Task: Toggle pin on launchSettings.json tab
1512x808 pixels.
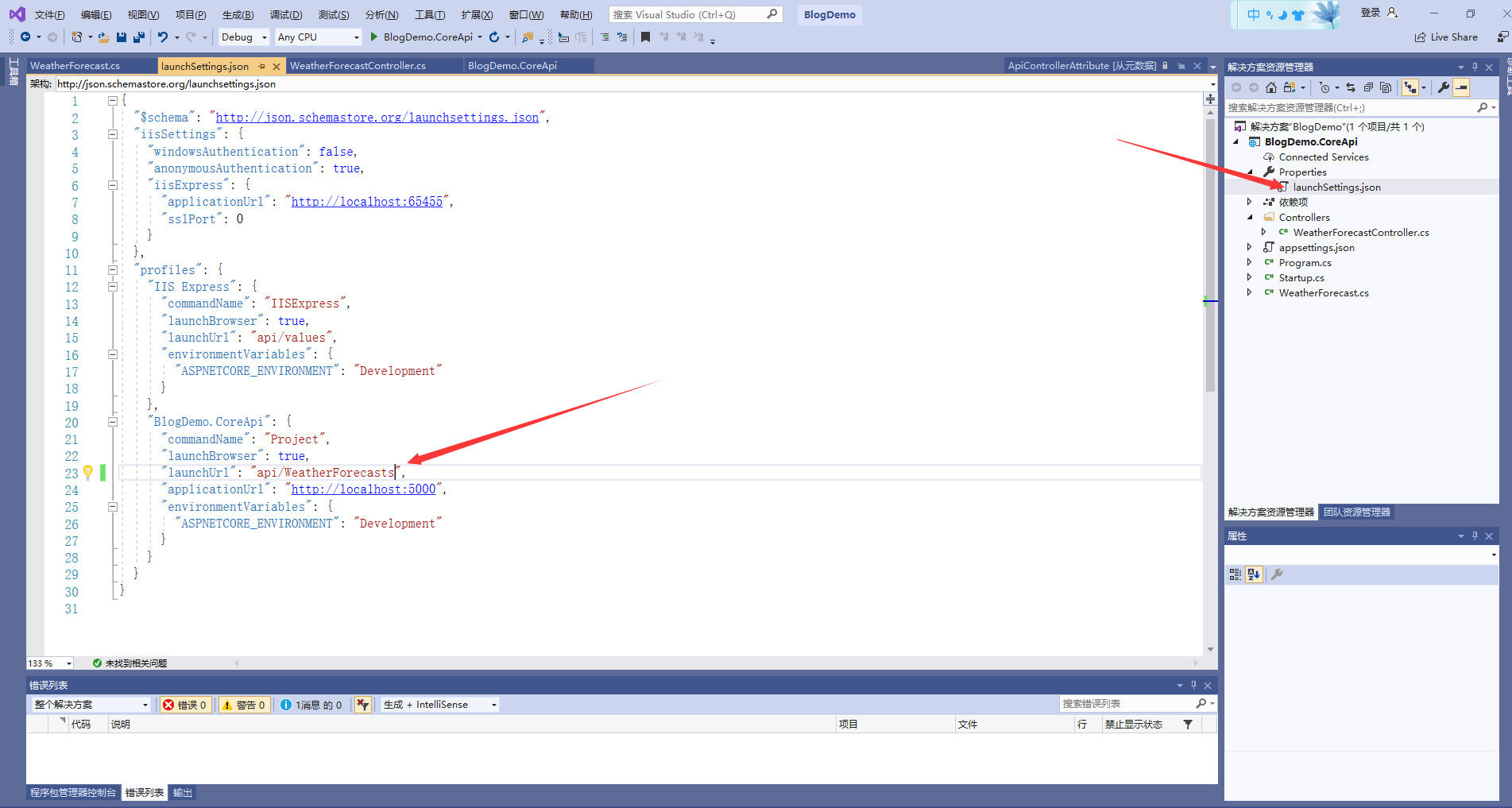Action: pyautogui.click(x=262, y=67)
